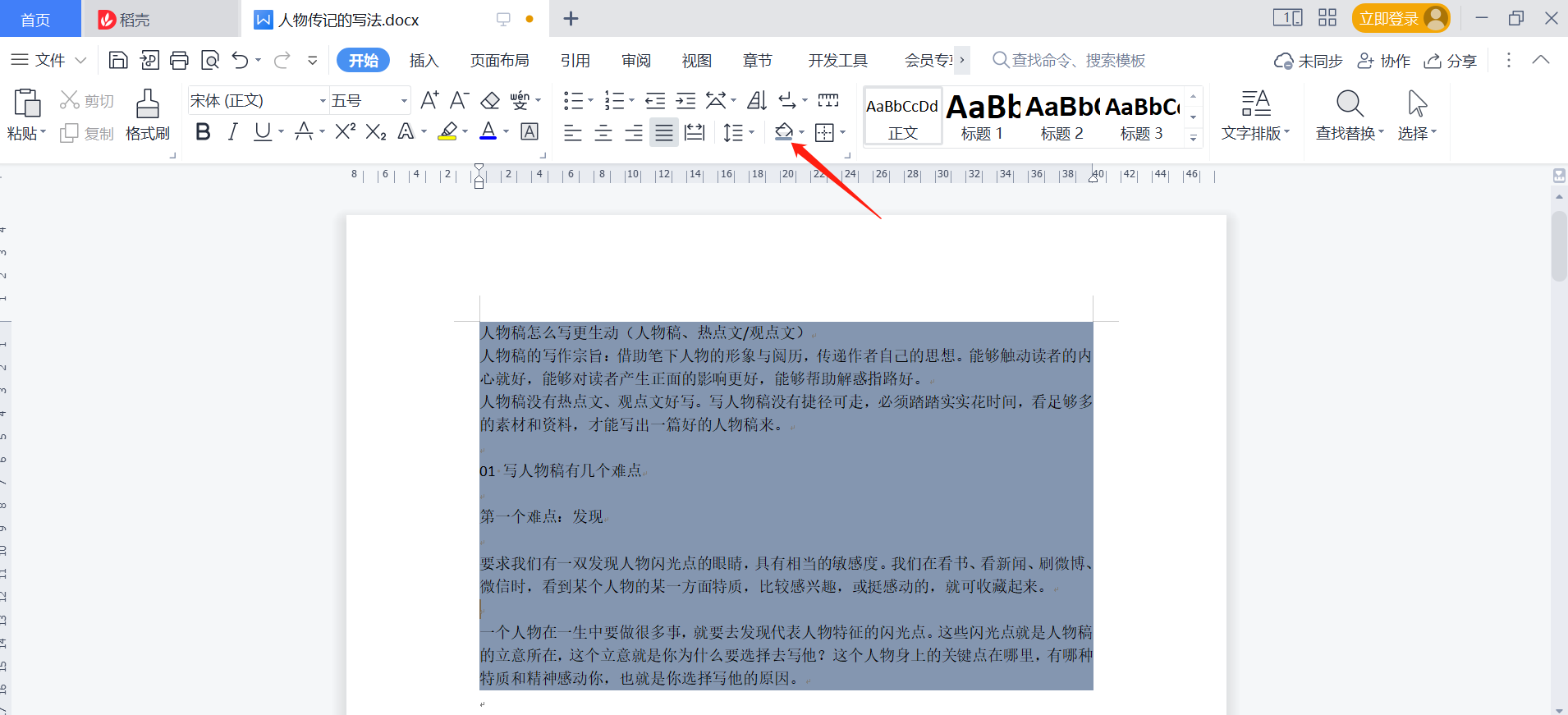Toggle Strikethrough formatting
This screenshot has width=1568, height=715.
(x=304, y=131)
